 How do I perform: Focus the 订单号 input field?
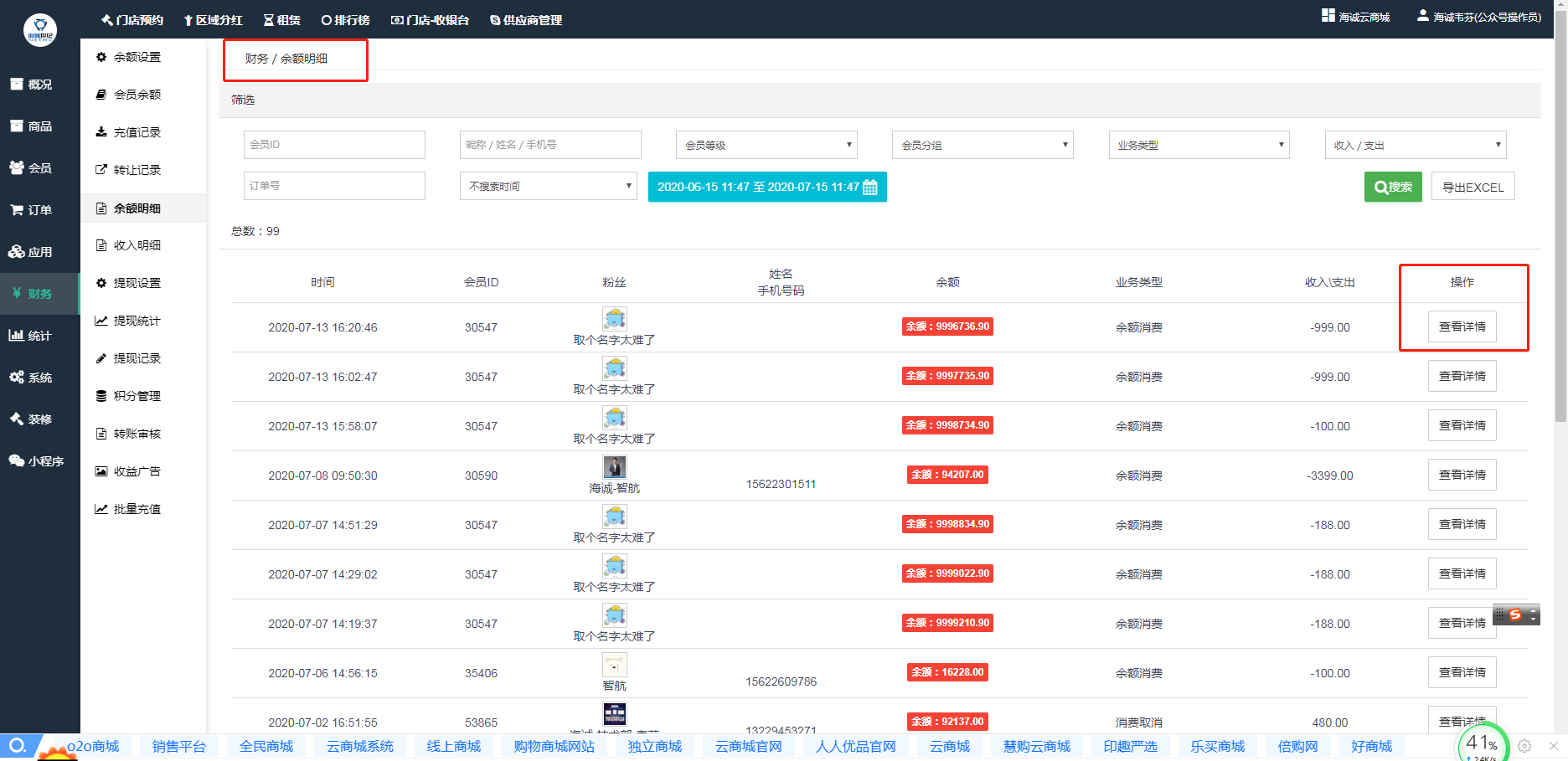point(334,186)
